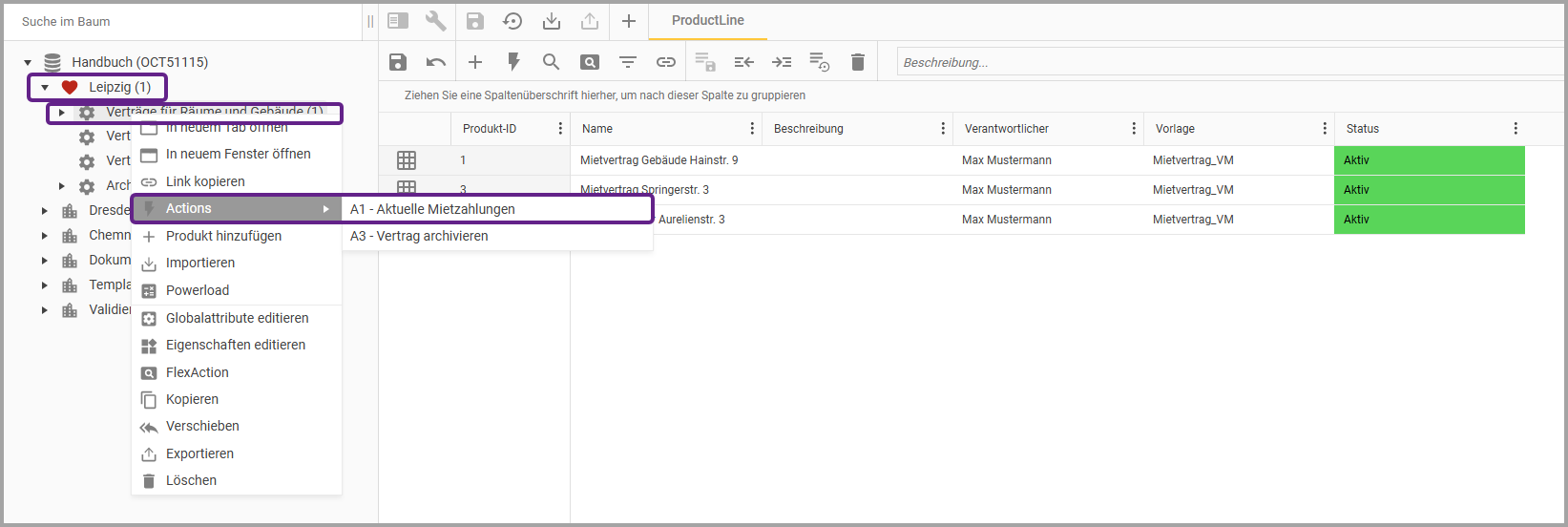Screen dimensions: 1568x527
Task: Click the lightning bolt action icon in toolbar
Action: [513, 62]
